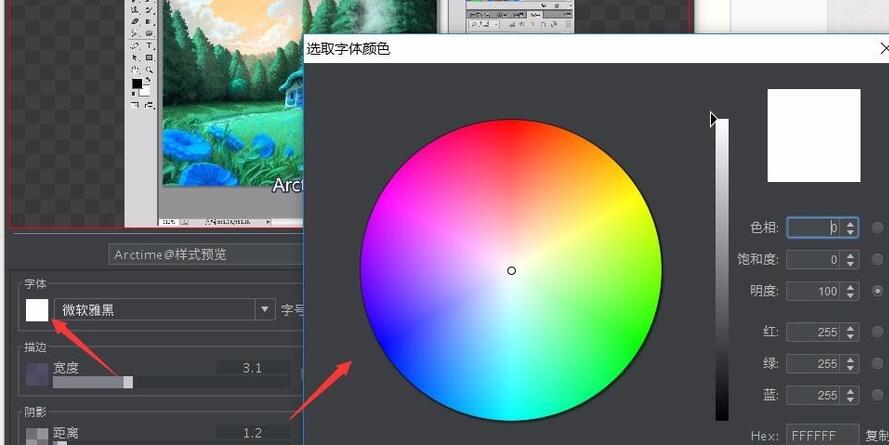Increase 蓝 with its up arrow

click(850, 392)
